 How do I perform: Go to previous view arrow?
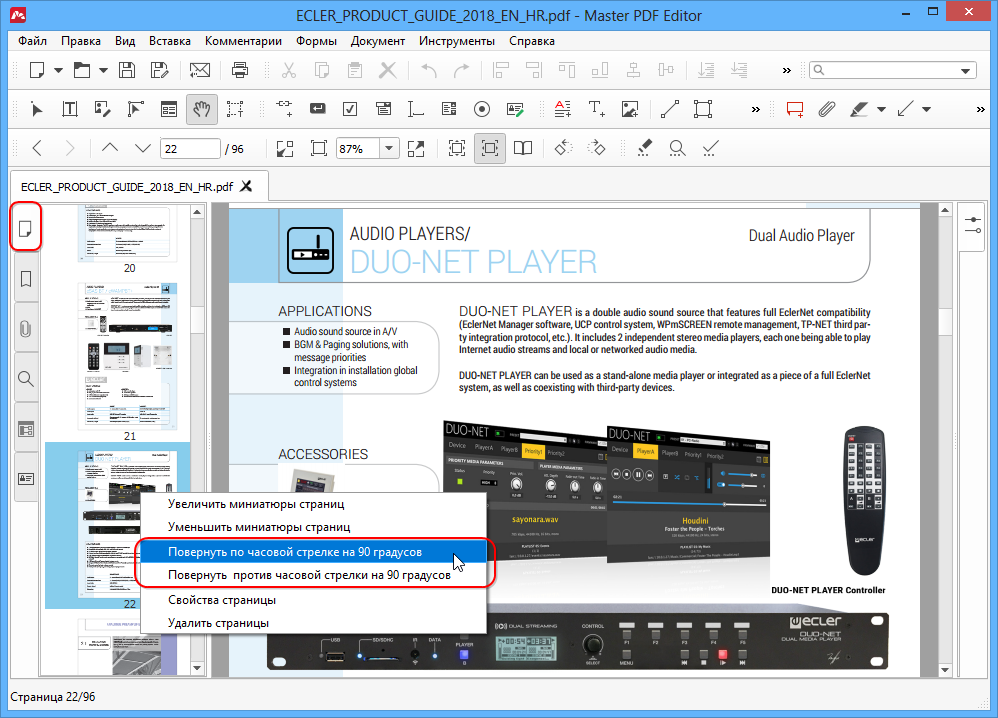(37, 149)
